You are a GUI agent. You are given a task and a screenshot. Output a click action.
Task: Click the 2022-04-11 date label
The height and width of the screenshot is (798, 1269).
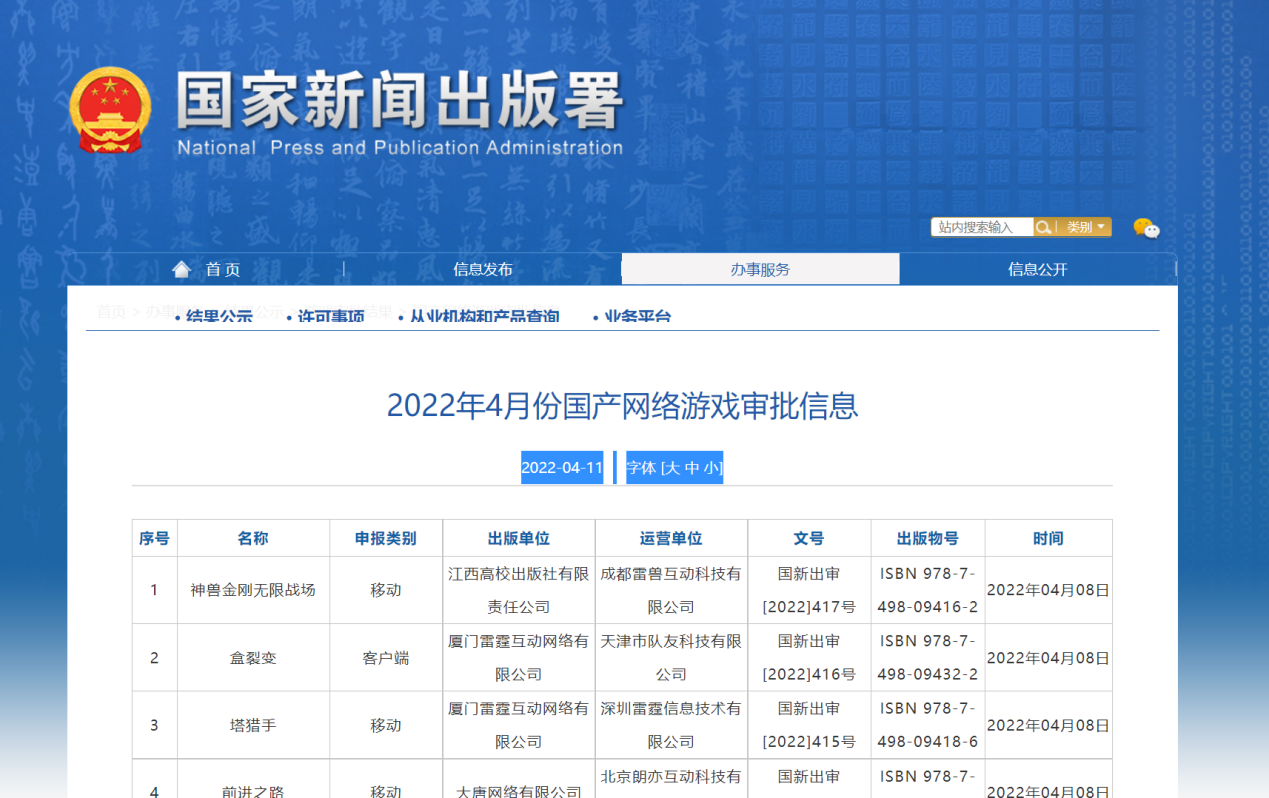pos(561,467)
